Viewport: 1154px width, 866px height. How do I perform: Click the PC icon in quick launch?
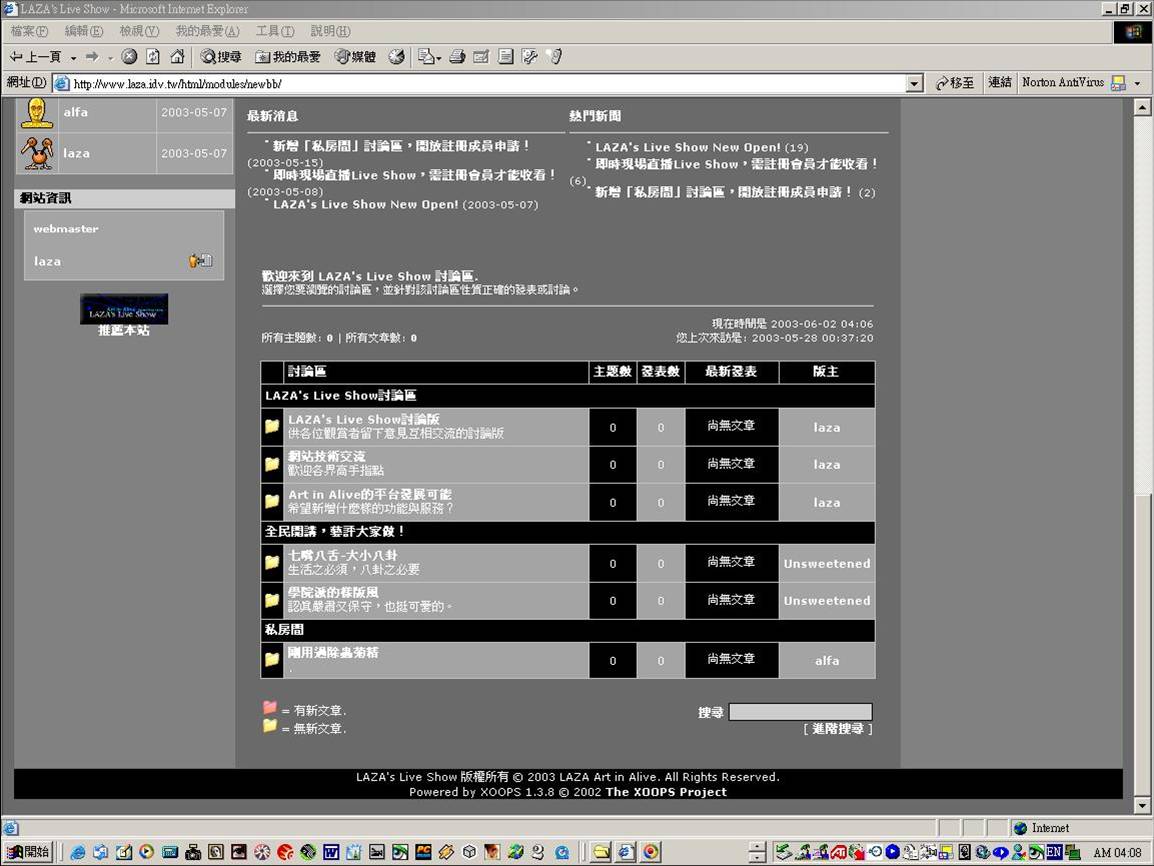point(423,852)
